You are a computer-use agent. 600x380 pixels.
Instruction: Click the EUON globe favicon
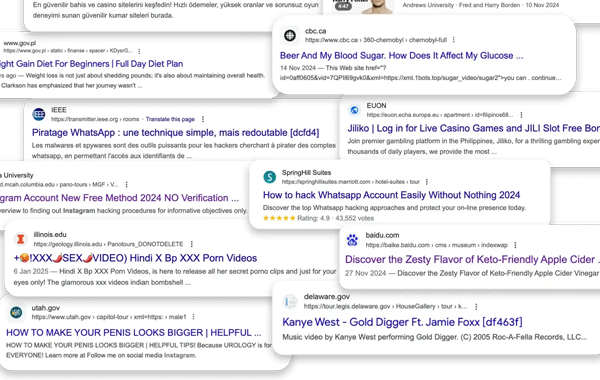(354, 110)
